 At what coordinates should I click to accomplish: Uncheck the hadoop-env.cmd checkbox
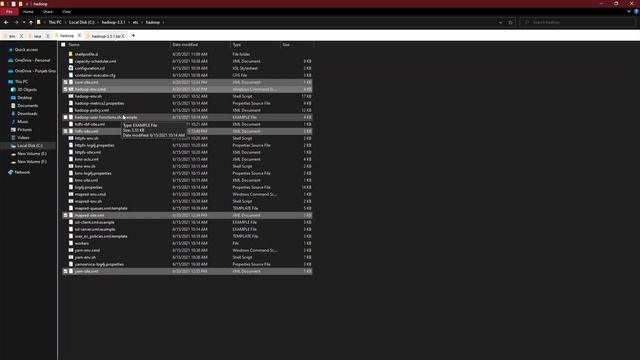[x=65, y=89]
